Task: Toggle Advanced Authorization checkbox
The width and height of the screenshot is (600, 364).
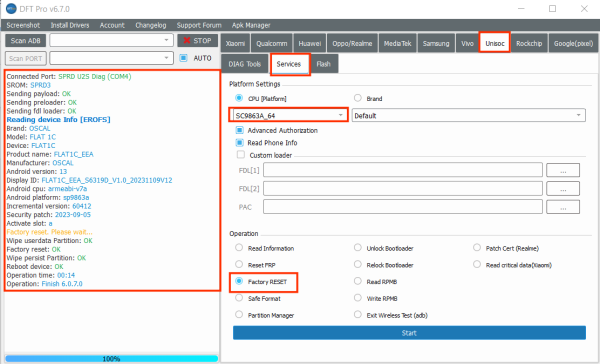Action: 240,131
